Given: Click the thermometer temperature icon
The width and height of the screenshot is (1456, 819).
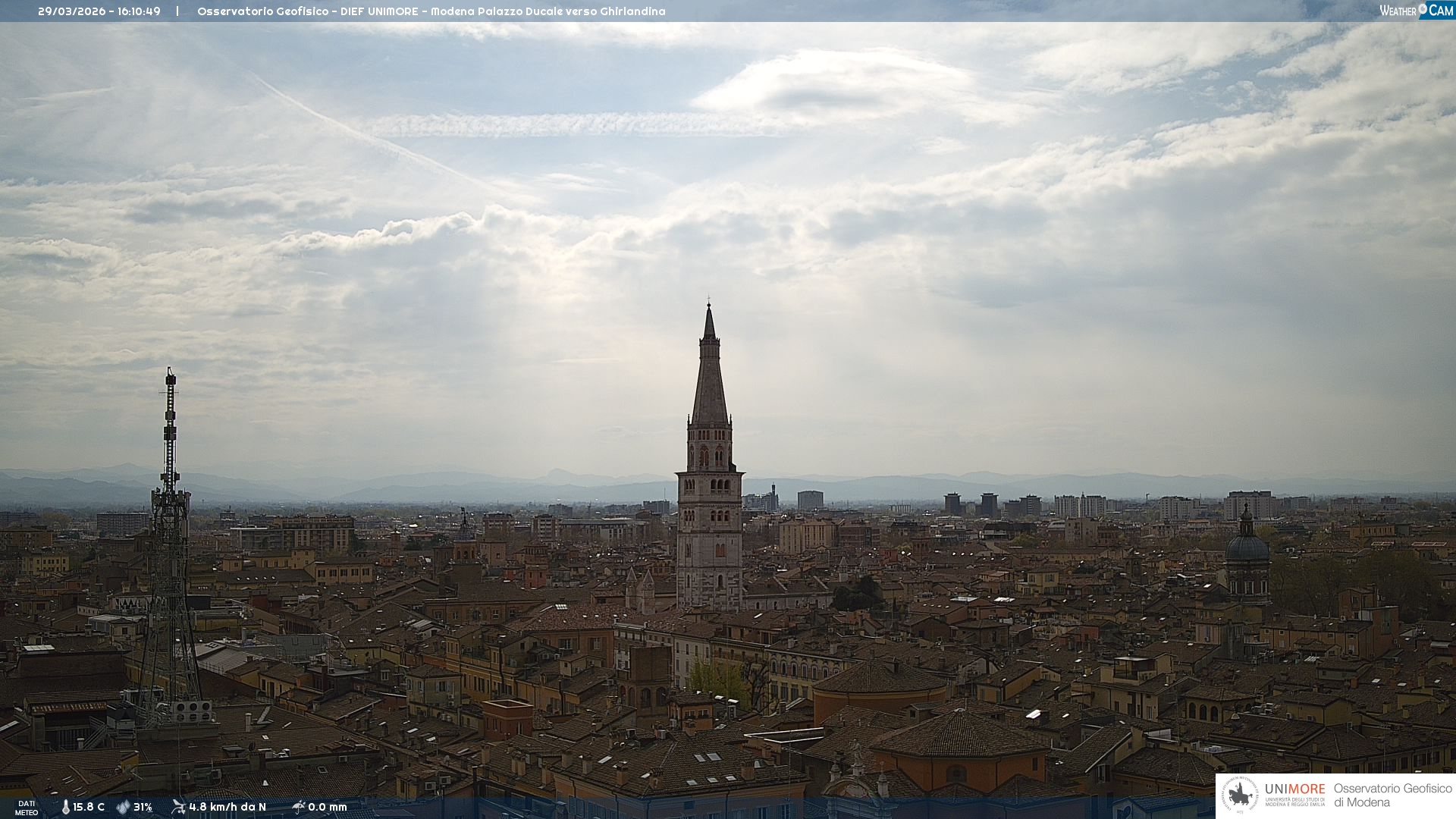Looking at the screenshot, I should [x=65, y=807].
